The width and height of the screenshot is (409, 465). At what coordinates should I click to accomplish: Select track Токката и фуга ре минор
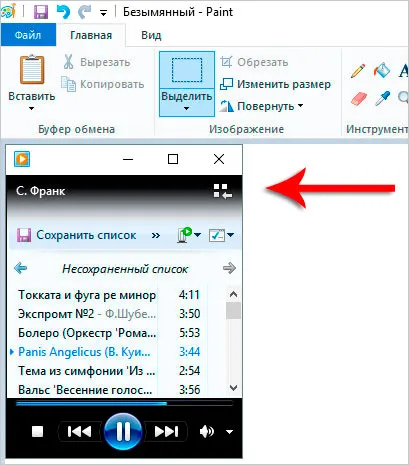coord(87,295)
